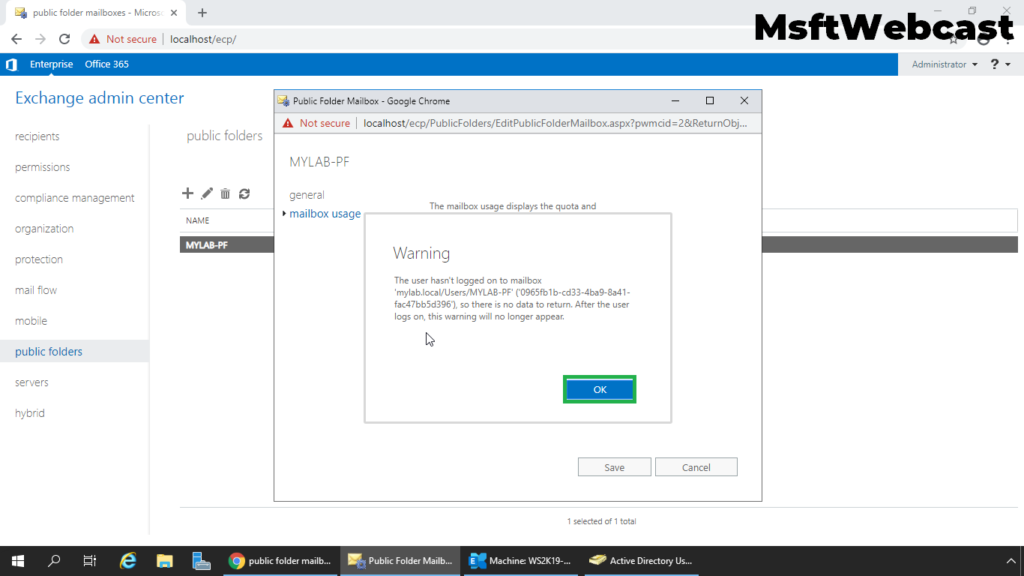Open the Windows Start menu
The image size is (1024, 576).
[18, 560]
